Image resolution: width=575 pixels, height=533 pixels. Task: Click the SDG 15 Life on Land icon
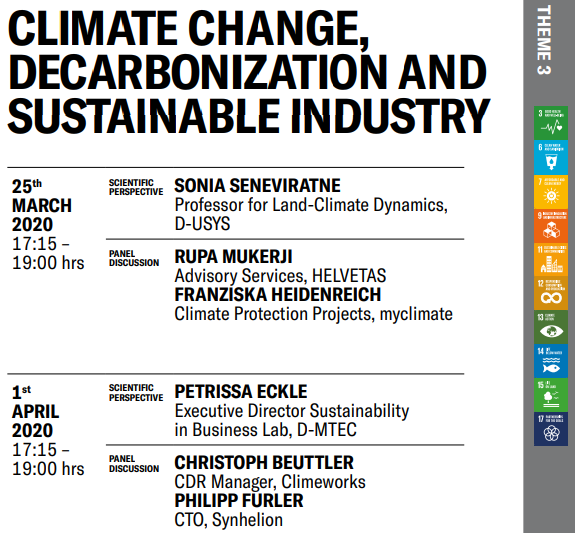point(551,395)
